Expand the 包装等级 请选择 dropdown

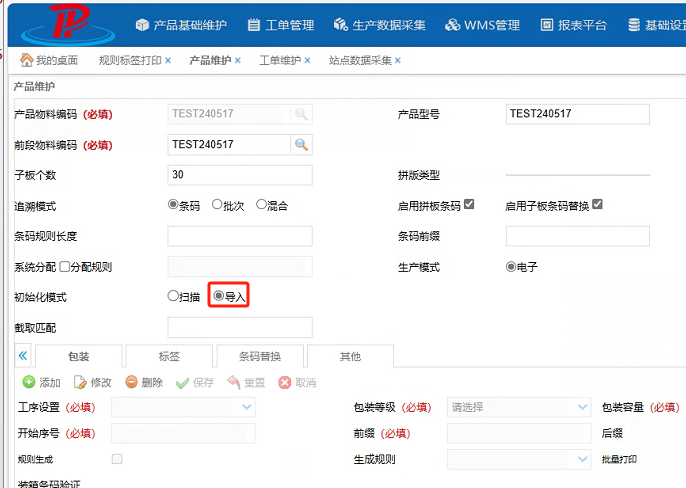583,407
